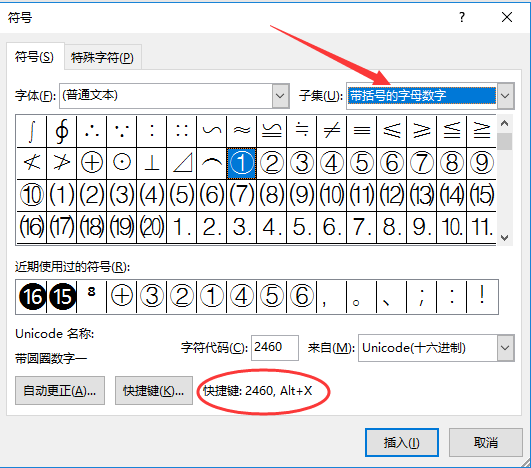The width and height of the screenshot is (531, 468).
Task: Pick the recent exclamation mark symbol
Action: tap(482, 297)
